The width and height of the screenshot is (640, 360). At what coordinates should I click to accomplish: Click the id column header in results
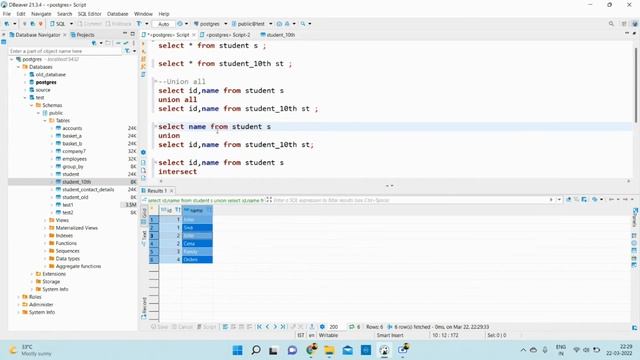point(170,210)
